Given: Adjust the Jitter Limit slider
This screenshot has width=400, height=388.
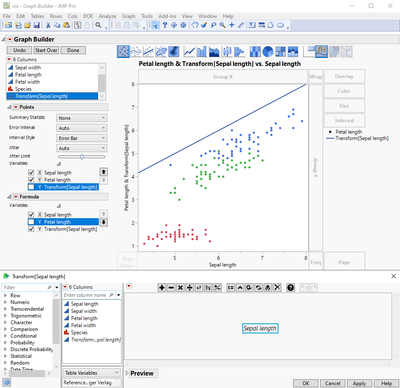Looking at the screenshot, I should point(82,156).
